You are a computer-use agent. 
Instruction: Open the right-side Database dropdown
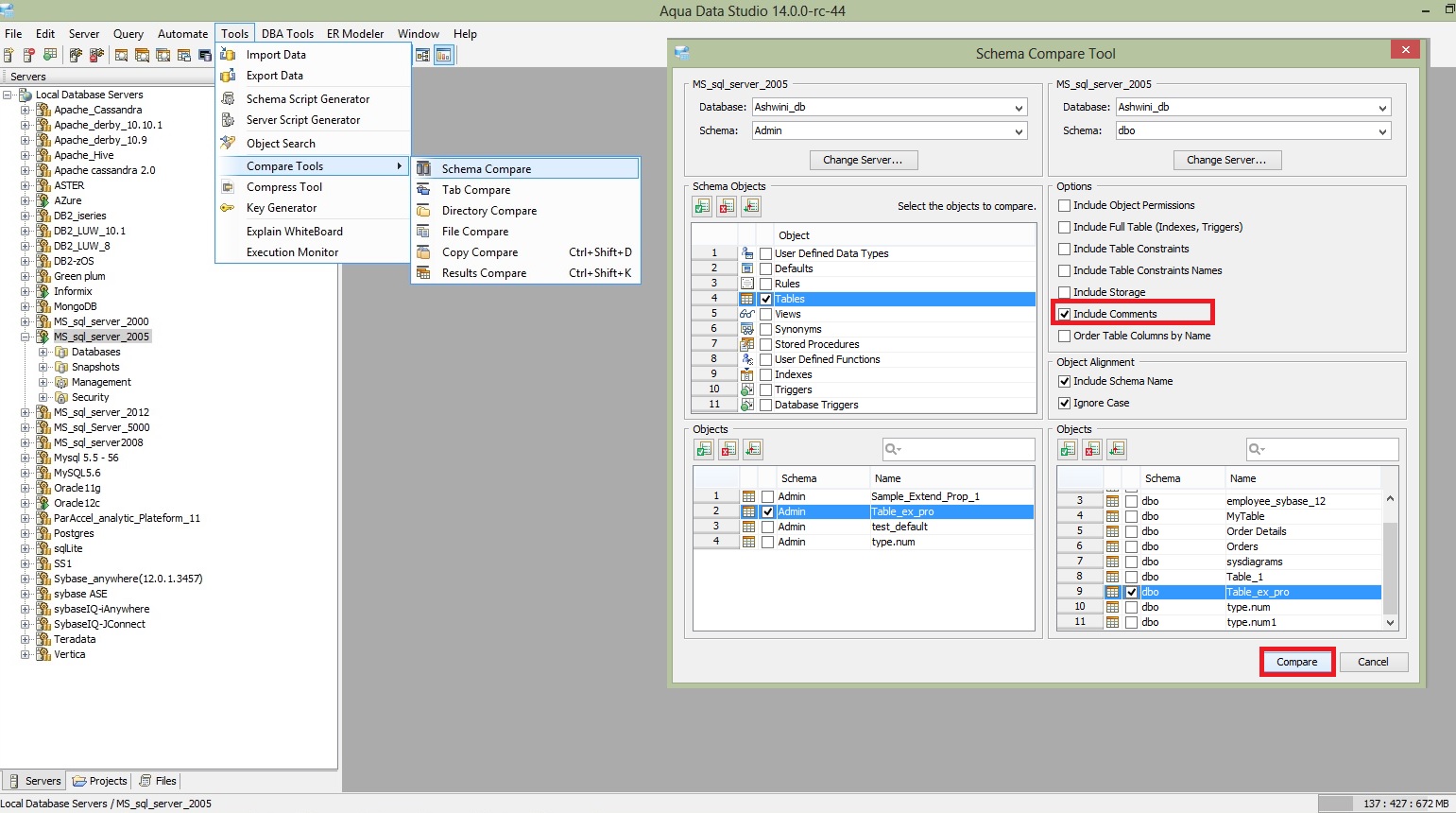click(1253, 108)
